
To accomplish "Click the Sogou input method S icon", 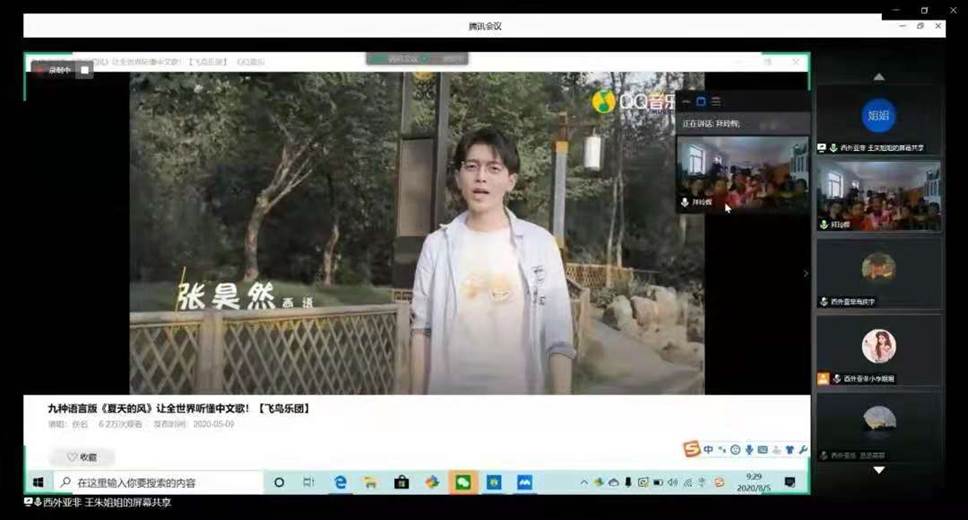I will click(691, 450).
